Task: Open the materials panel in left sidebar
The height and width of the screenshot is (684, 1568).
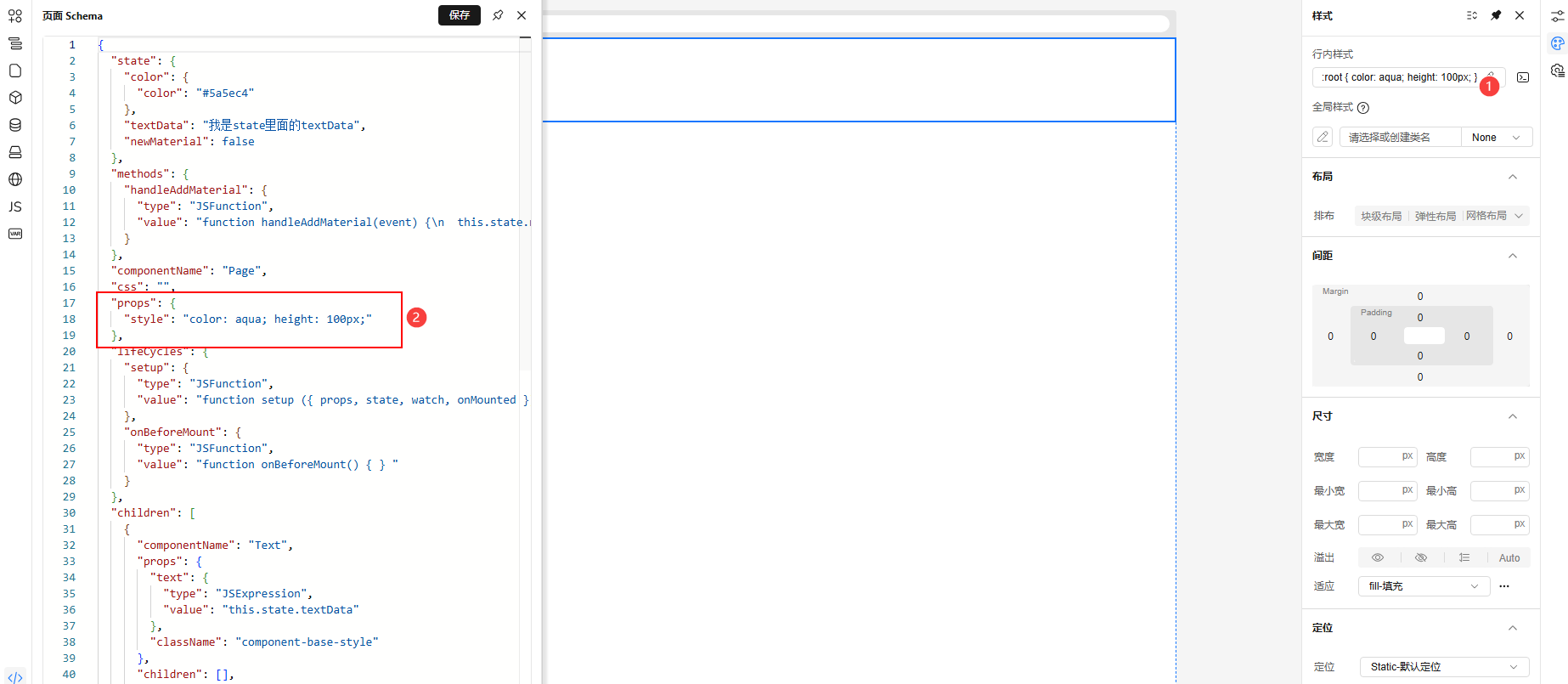Action: (x=15, y=16)
